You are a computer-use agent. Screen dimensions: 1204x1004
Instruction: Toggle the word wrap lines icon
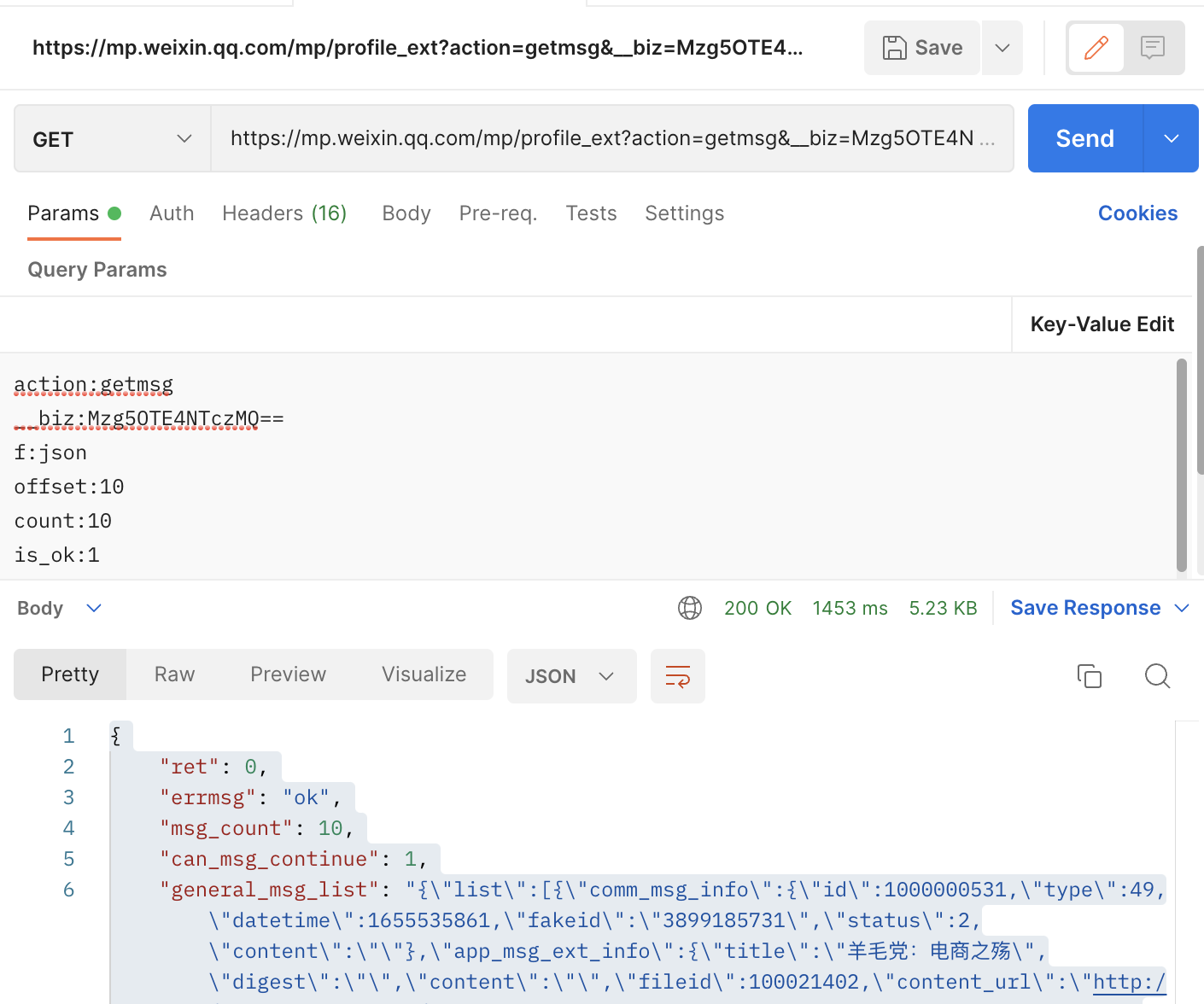677,676
